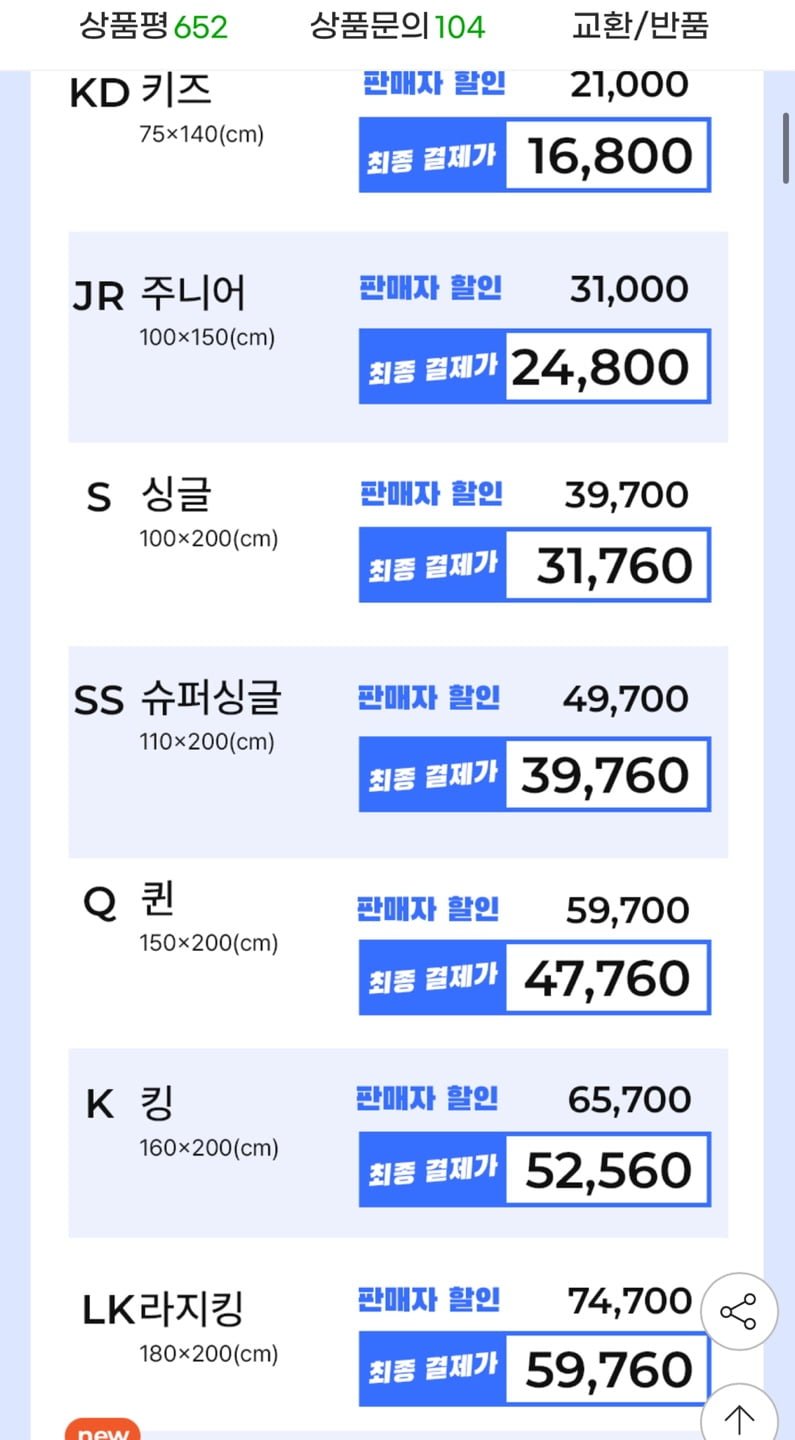The width and height of the screenshot is (795, 1440).
Task: Open the 상품문의 104 tab
Action: click(397, 26)
